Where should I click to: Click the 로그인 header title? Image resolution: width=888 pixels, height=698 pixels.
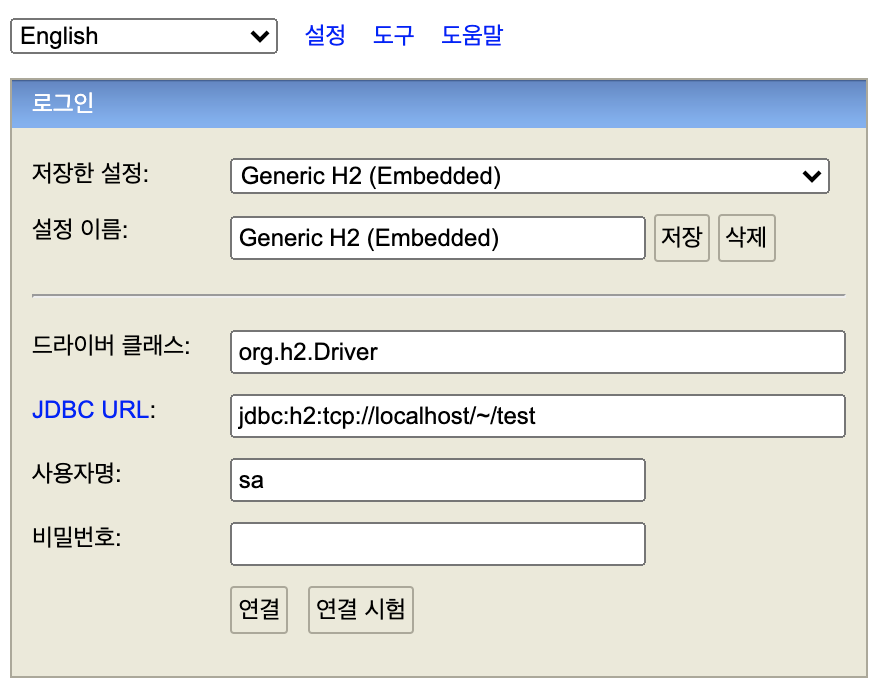tap(63, 103)
